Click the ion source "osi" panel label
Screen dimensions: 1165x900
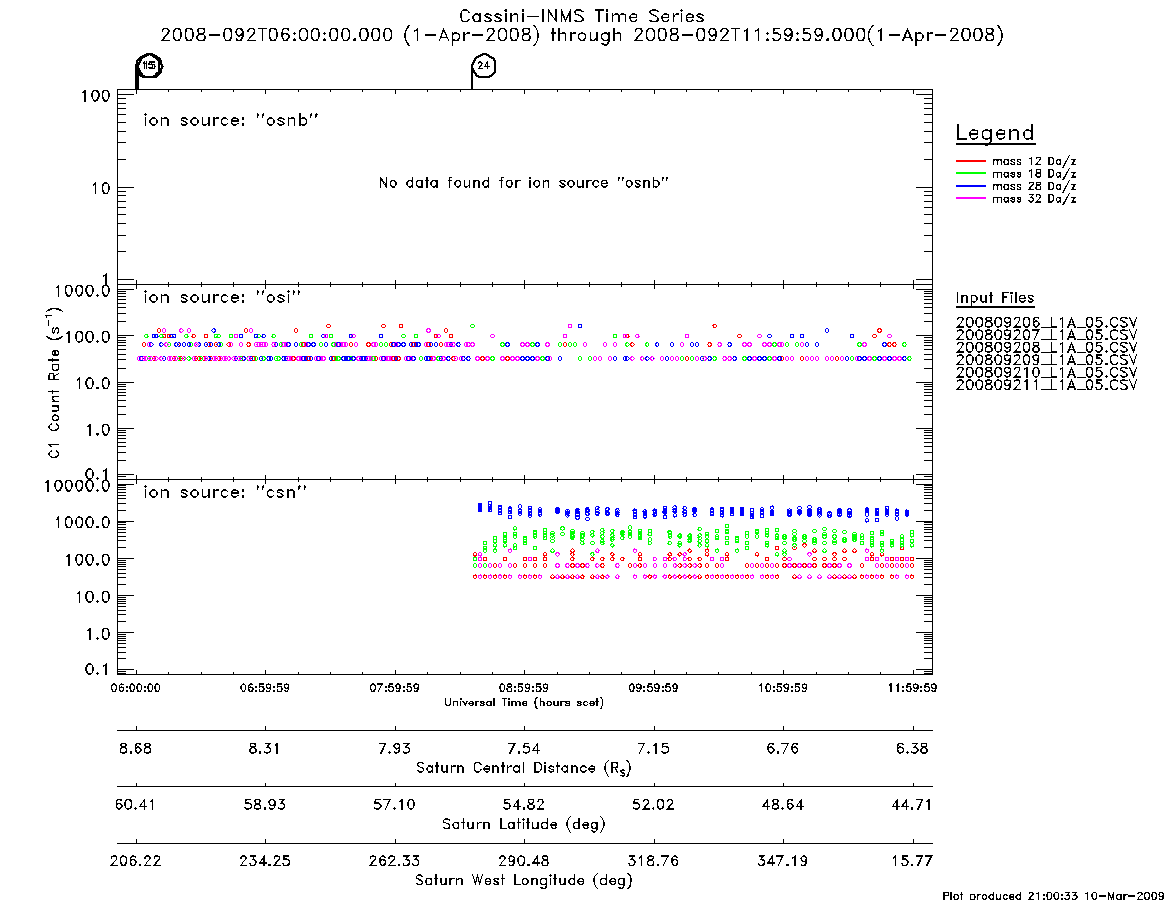pos(222,297)
